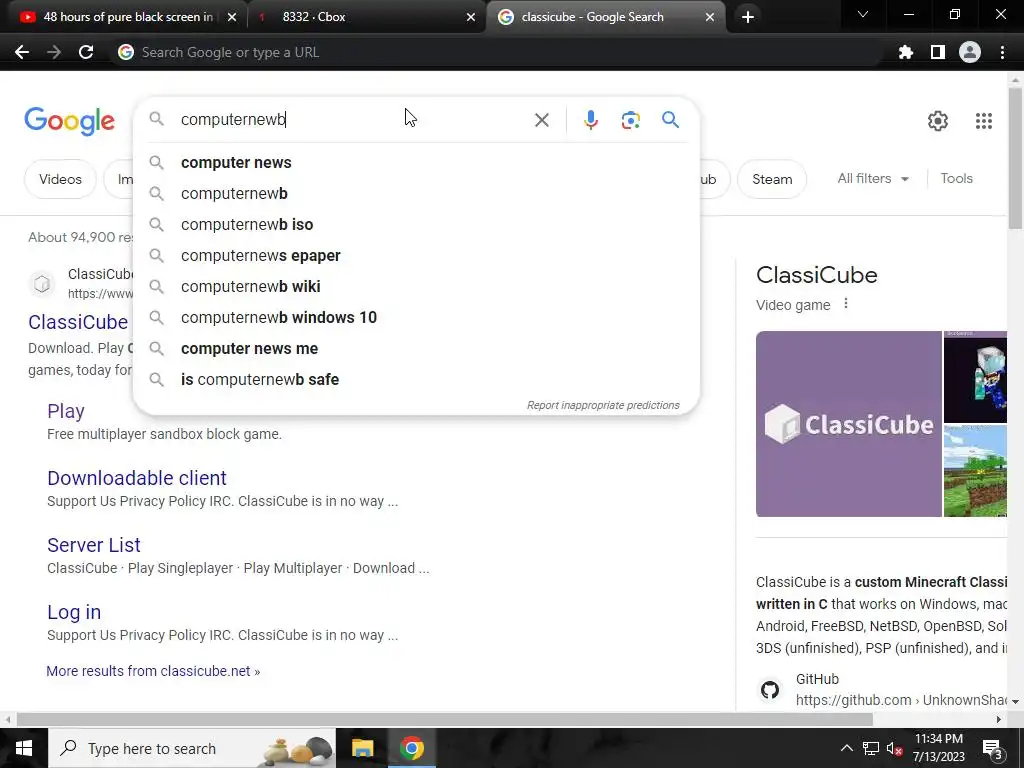Select the Videos filter chip

(60, 179)
